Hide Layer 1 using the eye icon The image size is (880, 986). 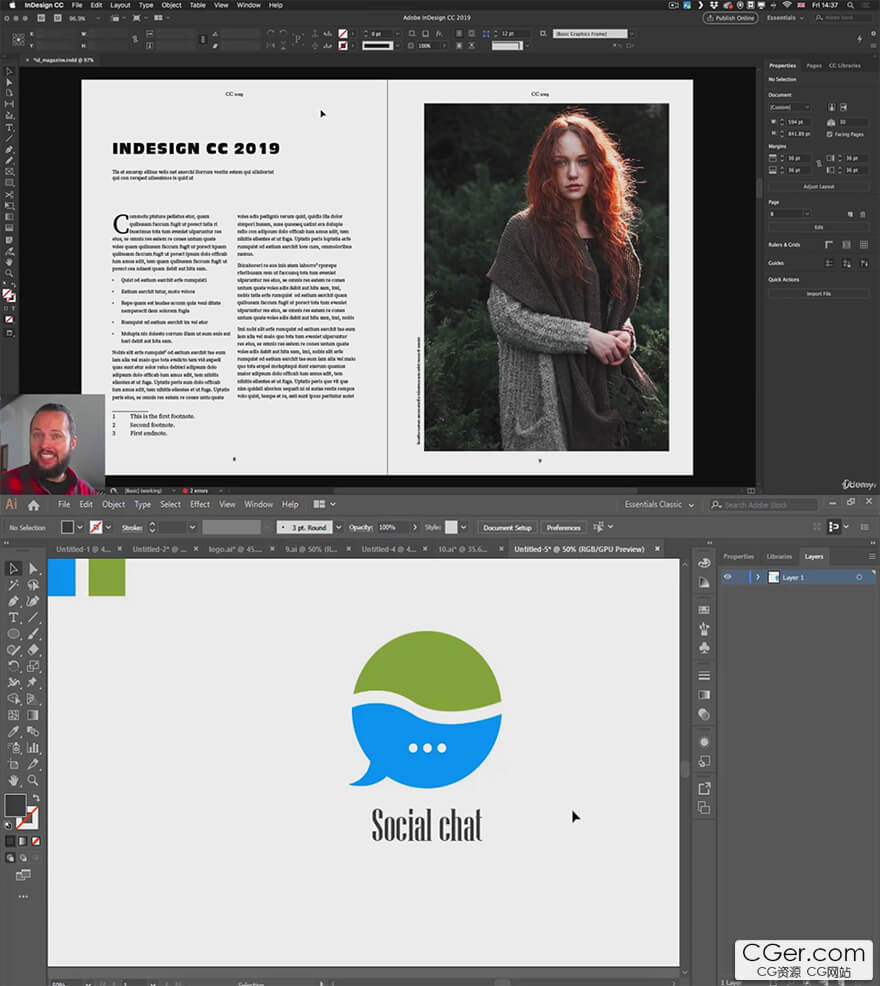pyautogui.click(x=728, y=577)
